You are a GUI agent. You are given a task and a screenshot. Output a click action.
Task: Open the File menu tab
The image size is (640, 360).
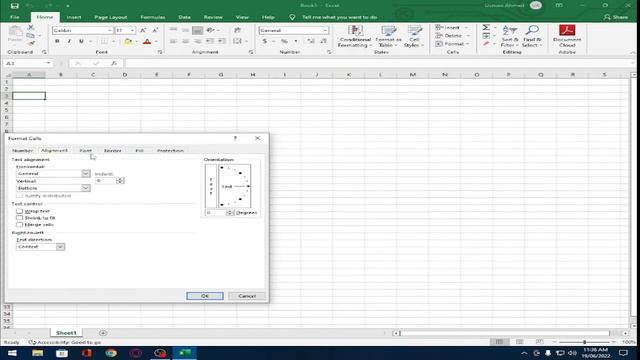(15, 17)
